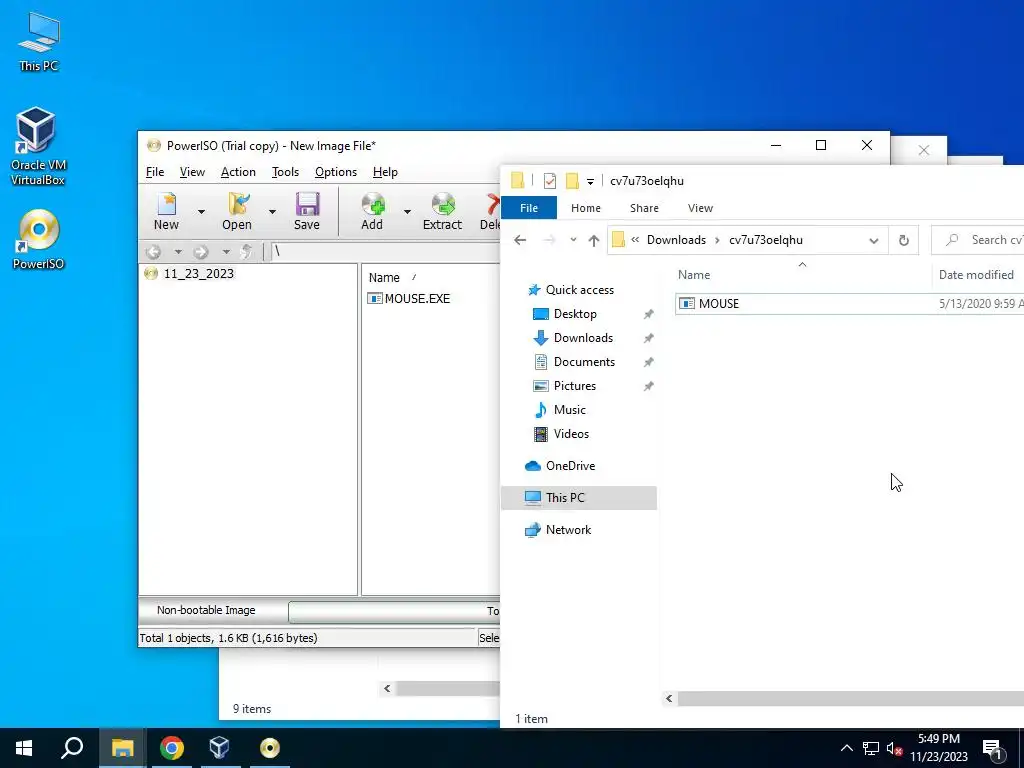
Task: Click Explorer horizontal scrollbar left arrow
Action: (669, 699)
